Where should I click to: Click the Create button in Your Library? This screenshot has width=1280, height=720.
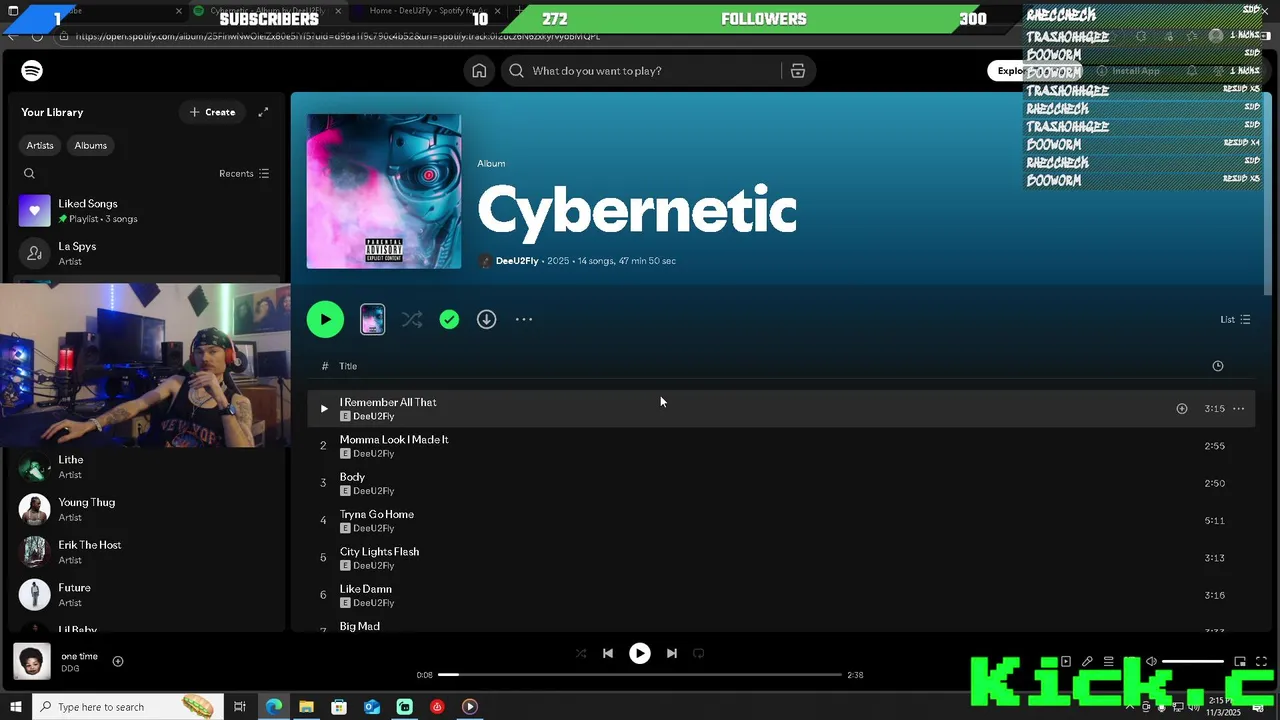pos(212,112)
